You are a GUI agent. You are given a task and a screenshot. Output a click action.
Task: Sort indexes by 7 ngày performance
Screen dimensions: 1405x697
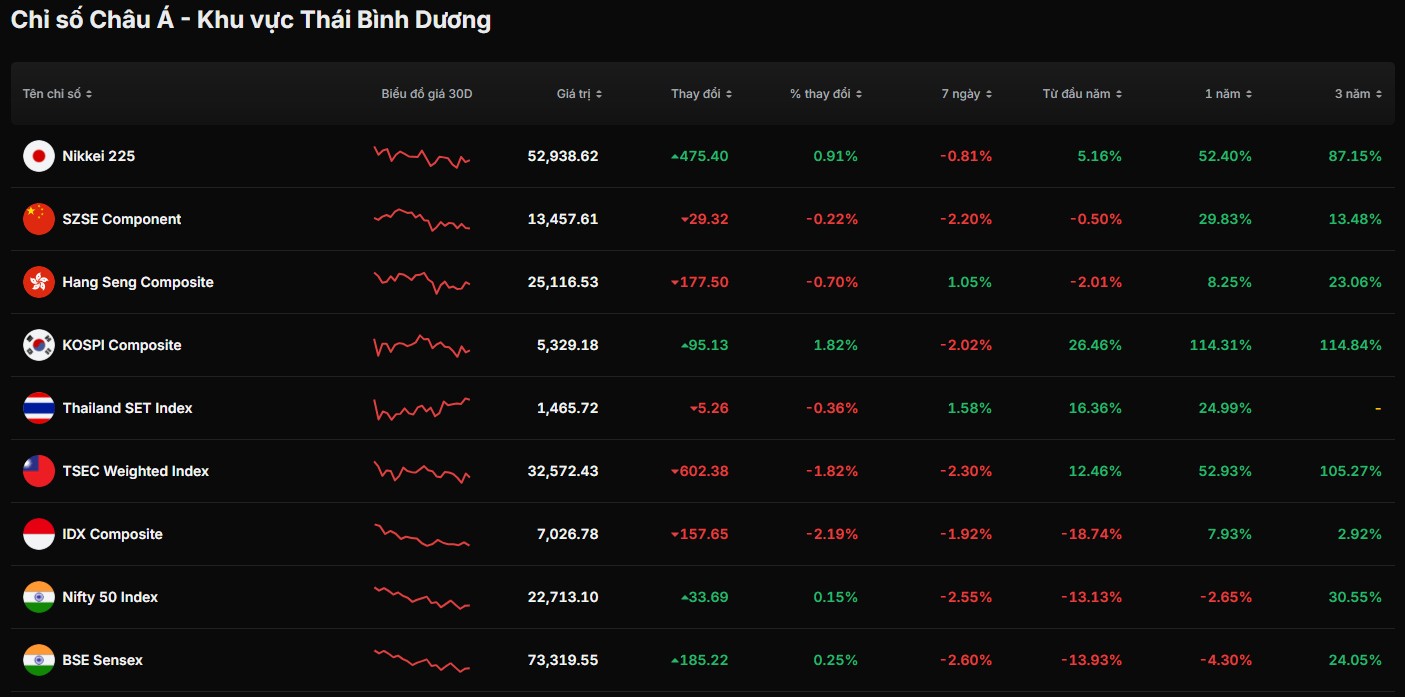[x=966, y=94]
